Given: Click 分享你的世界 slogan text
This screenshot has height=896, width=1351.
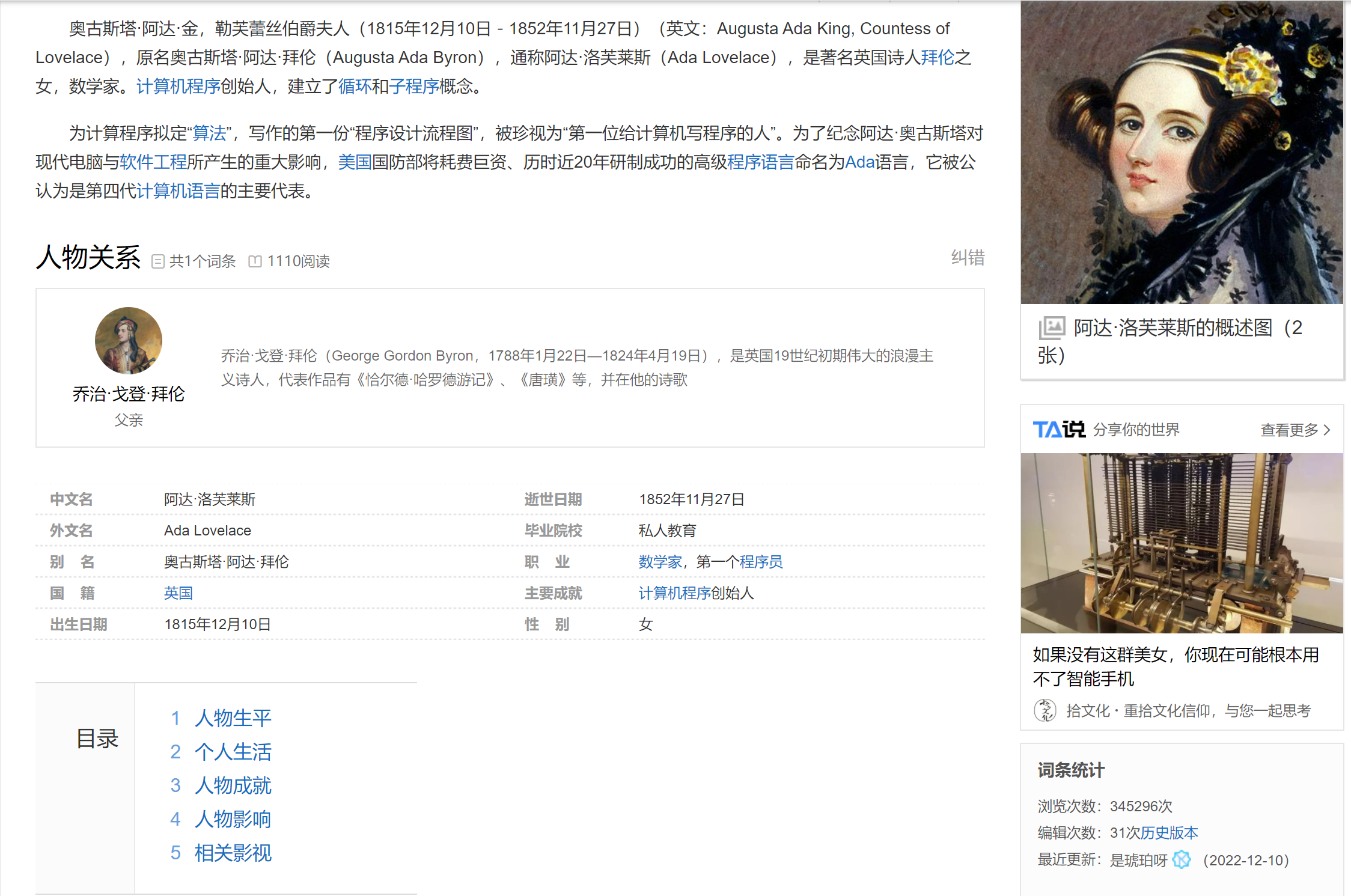Looking at the screenshot, I should click(1136, 430).
